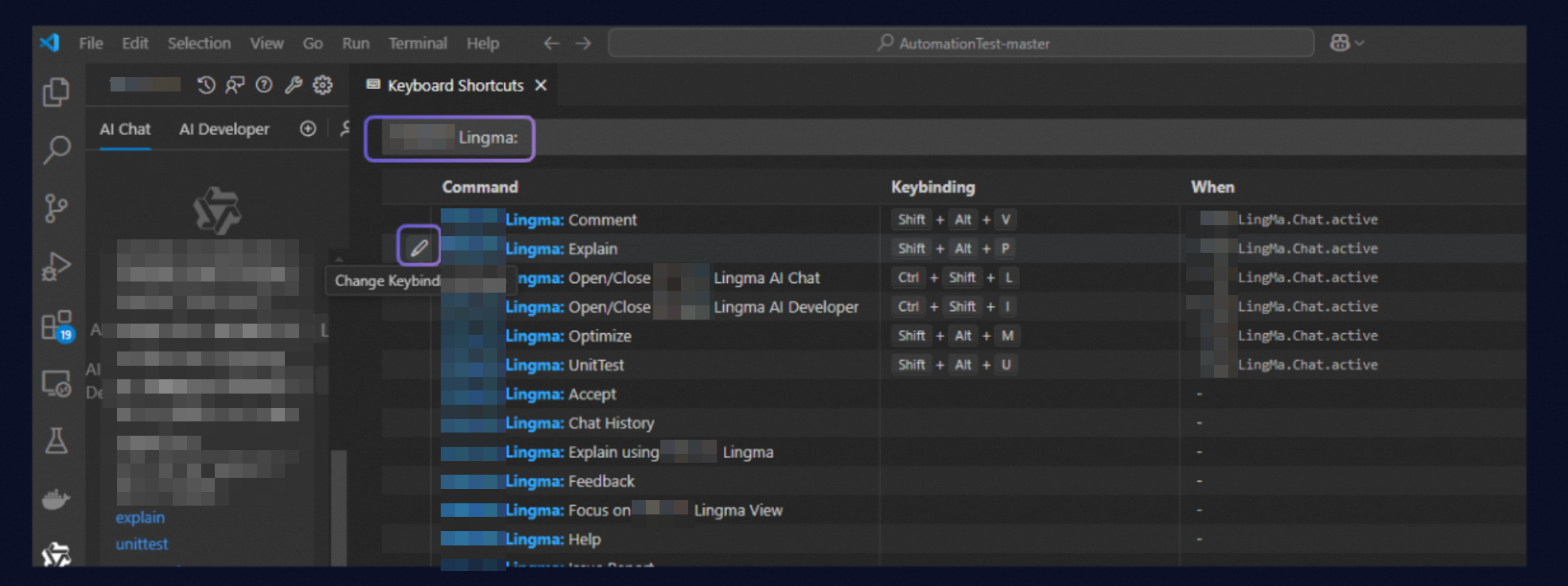Sort by the Keybinding column header
1568x586 pixels.
(932, 187)
